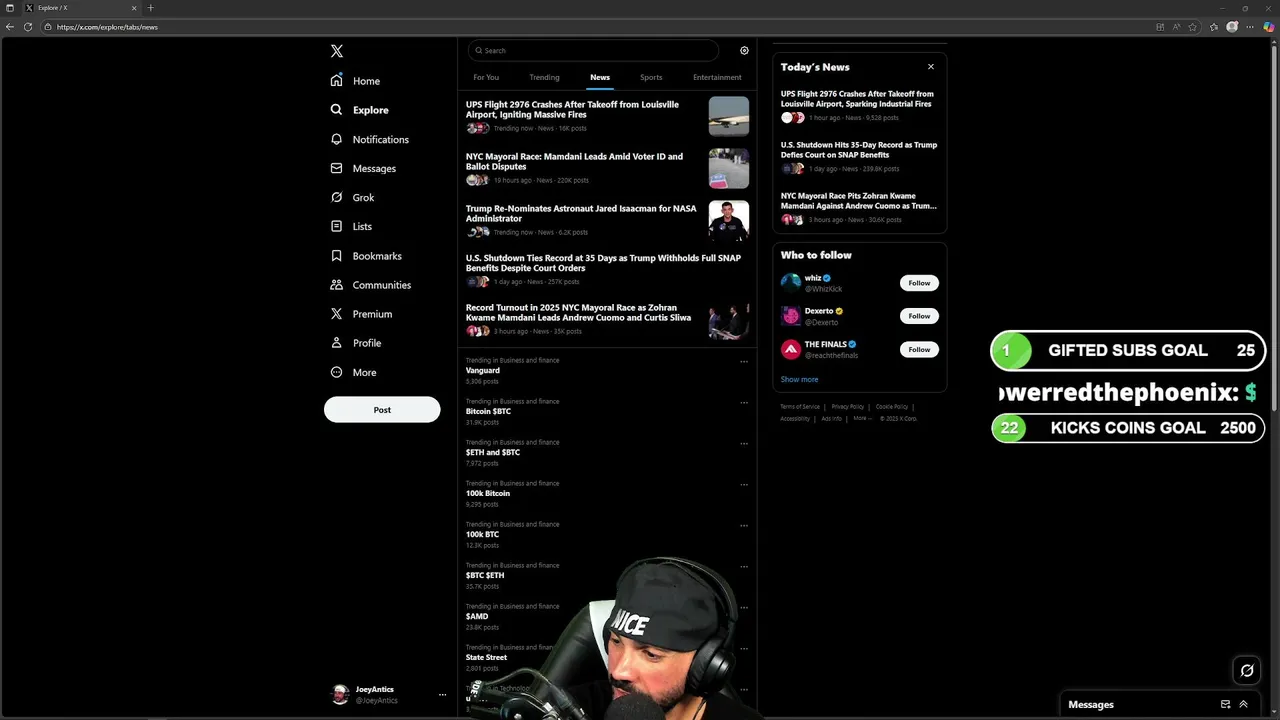Open the $BTC $ETH trending topic
This screenshot has height=720, width=1280.
pos(485,576)
